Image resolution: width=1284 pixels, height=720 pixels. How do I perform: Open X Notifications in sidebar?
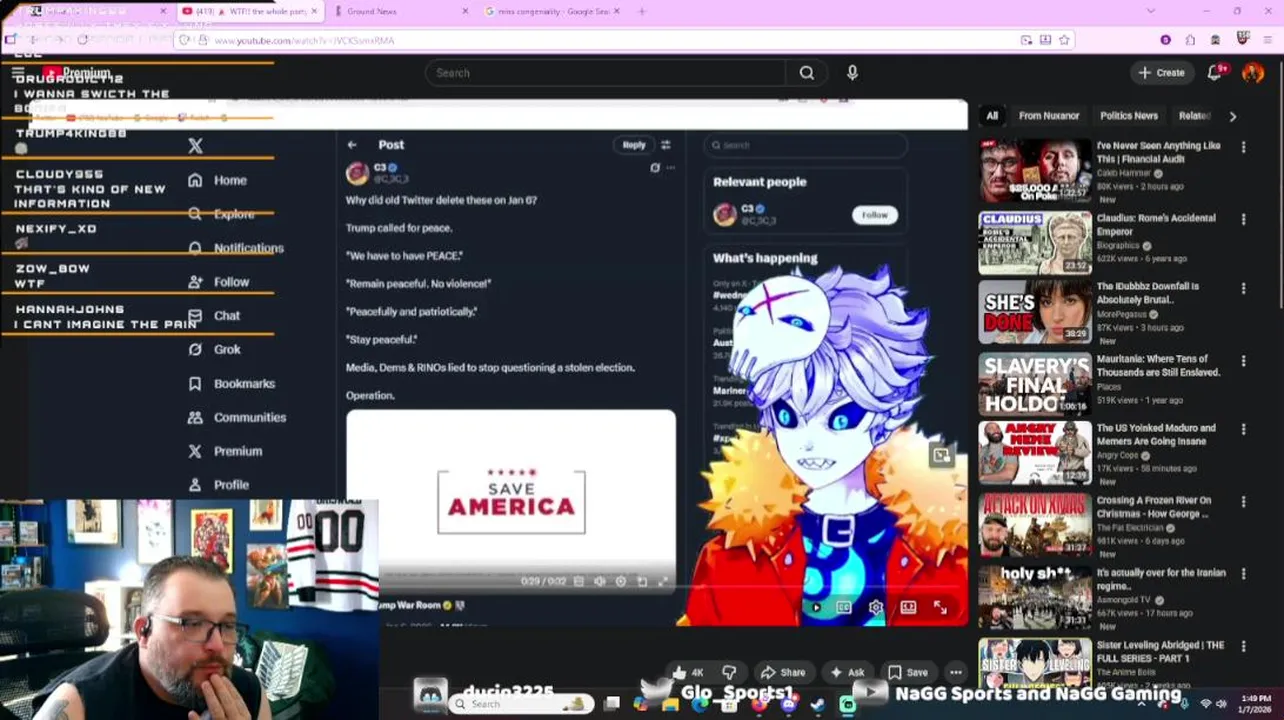236,248
